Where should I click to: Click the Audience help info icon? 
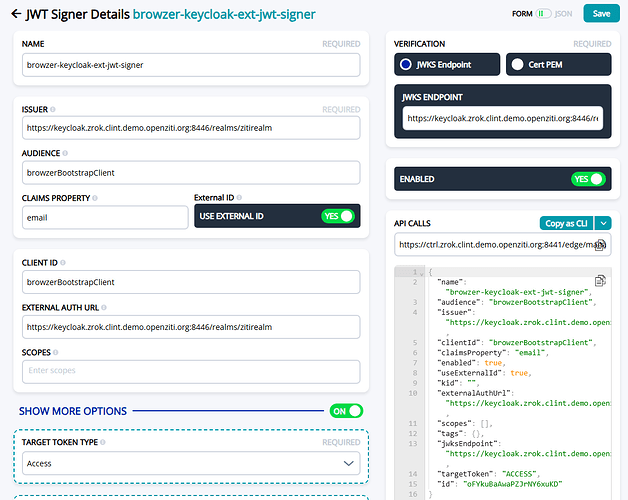click(x=65, y=153)
